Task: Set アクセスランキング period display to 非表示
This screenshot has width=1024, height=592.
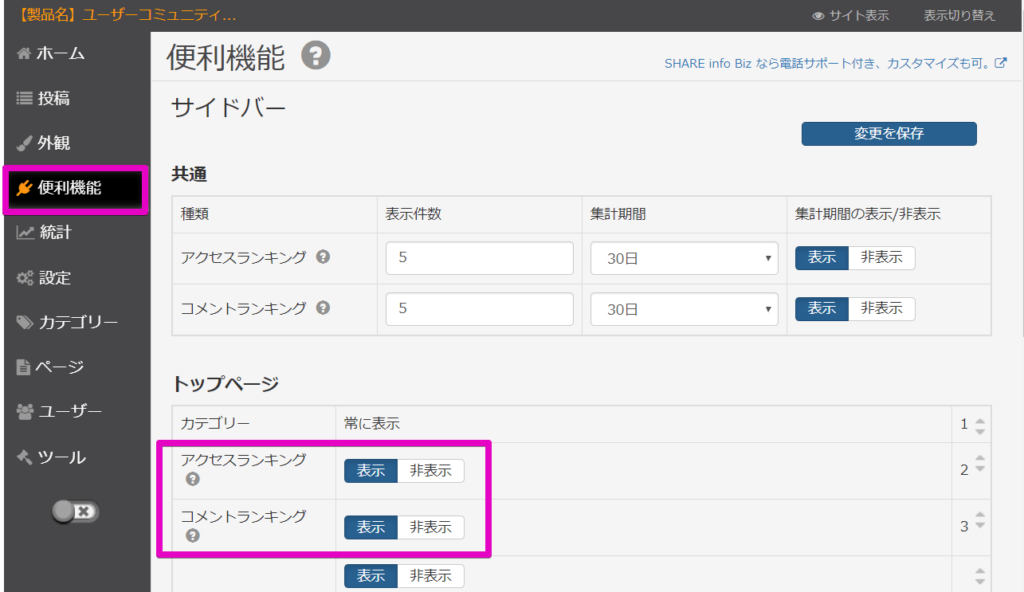Action: pyautogui.click(x=881, y=257)
